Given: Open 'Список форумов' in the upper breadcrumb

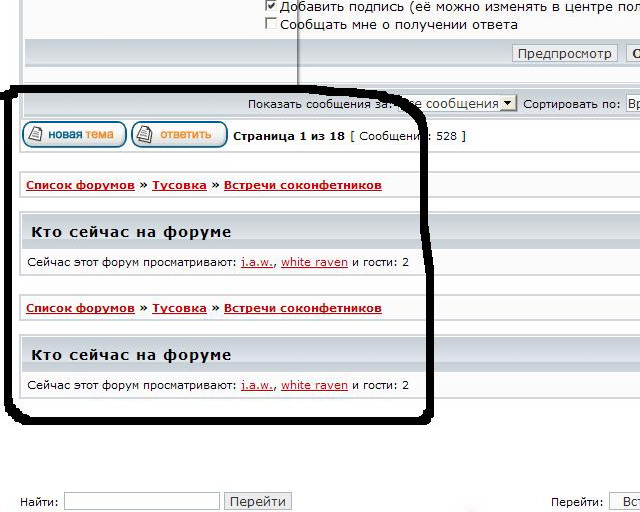Looking at the screenshot, I should click(x=80, y=185).
